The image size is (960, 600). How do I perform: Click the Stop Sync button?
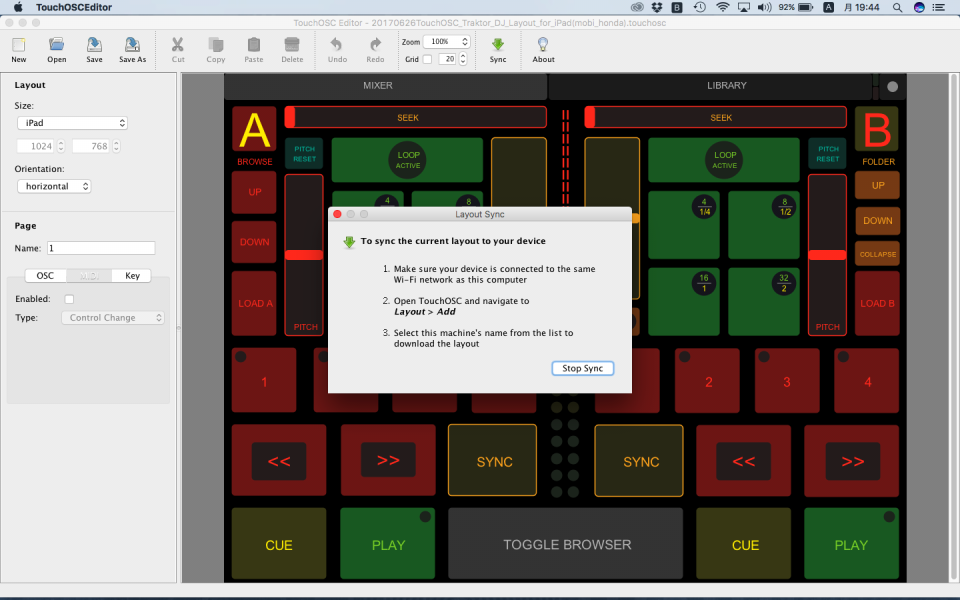point(583,368)
